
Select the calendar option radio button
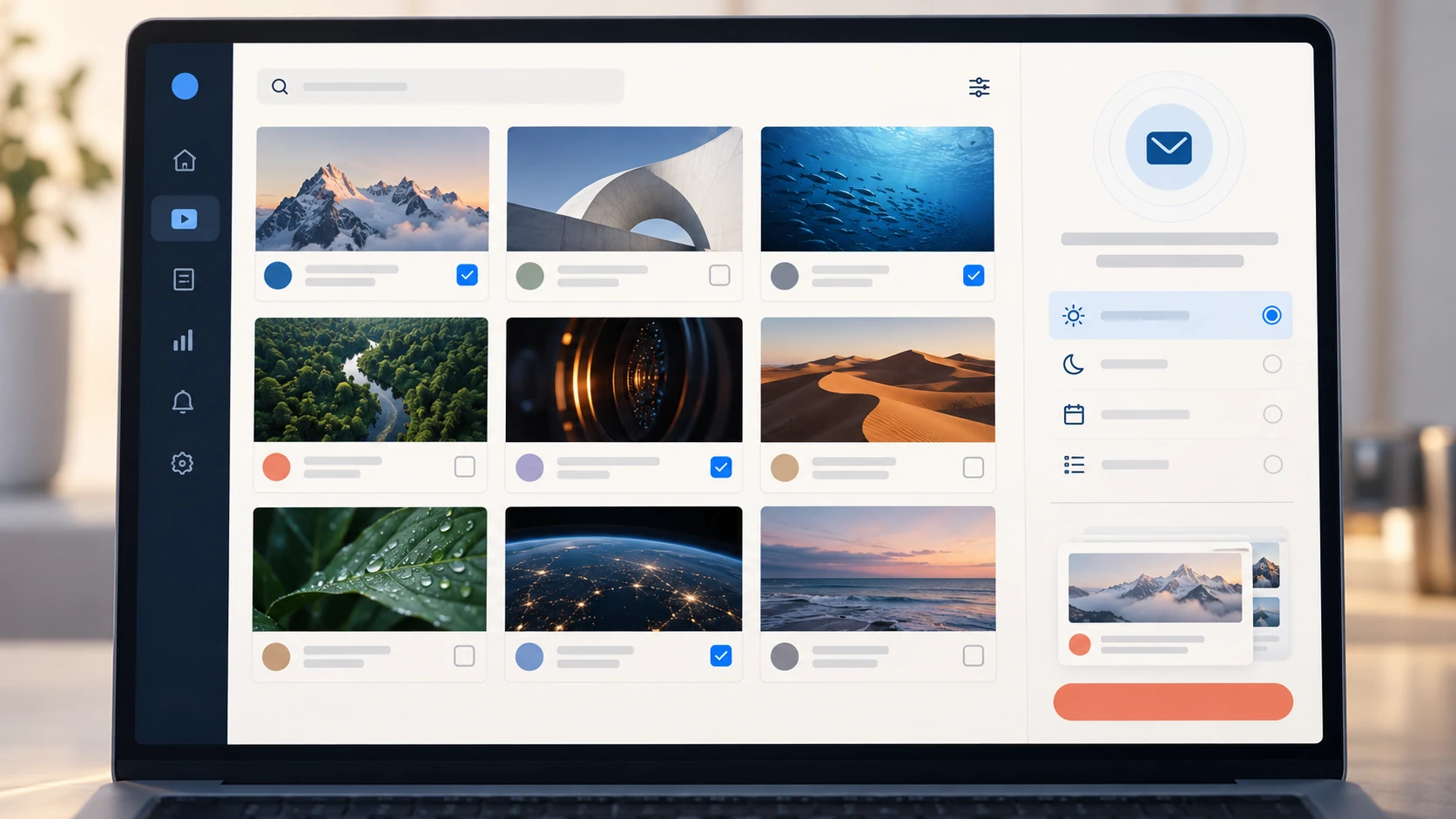pyautogui.click(x=1272, y=414)
